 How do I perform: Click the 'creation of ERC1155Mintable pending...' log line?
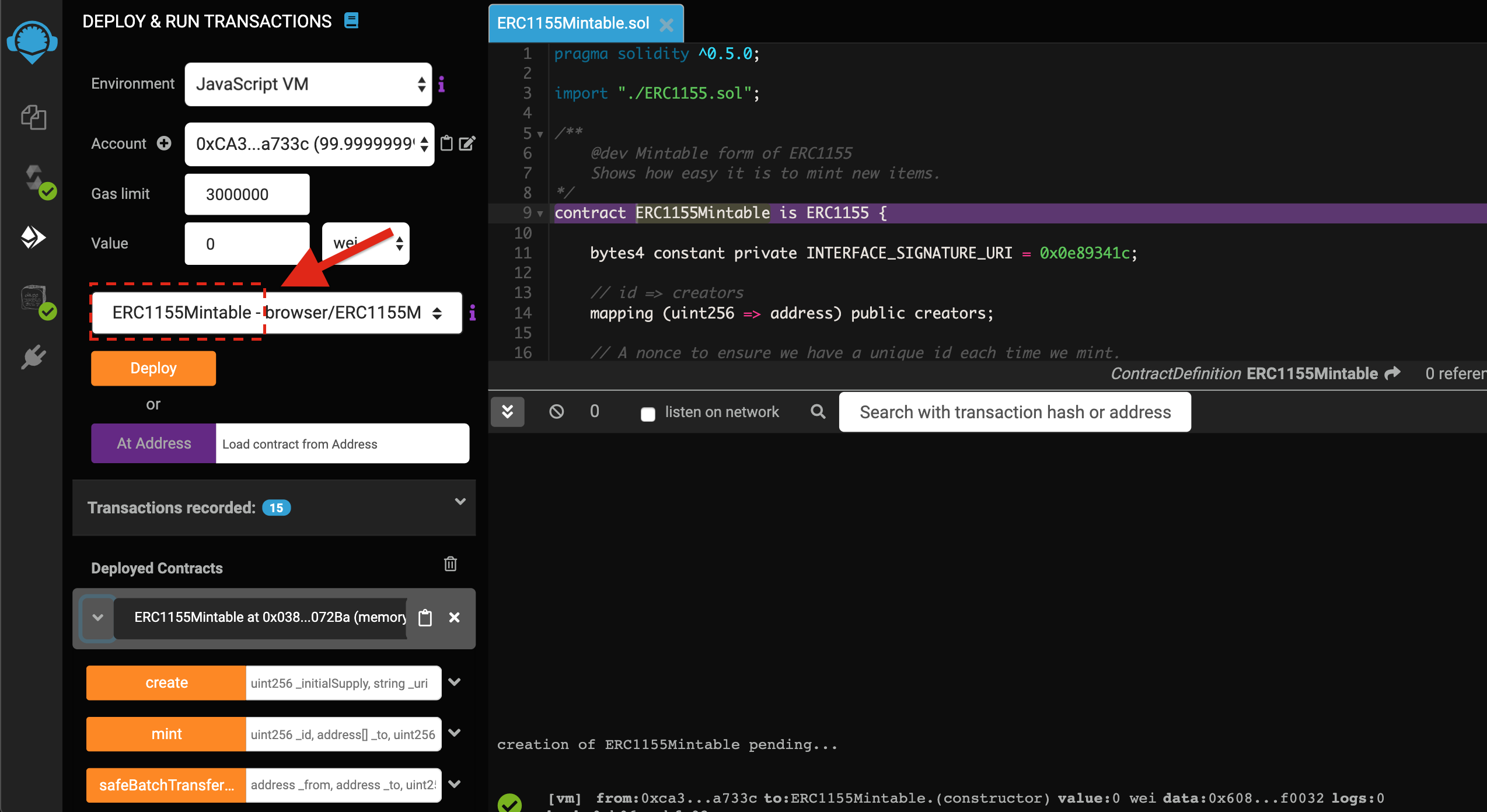pos(667,745)
